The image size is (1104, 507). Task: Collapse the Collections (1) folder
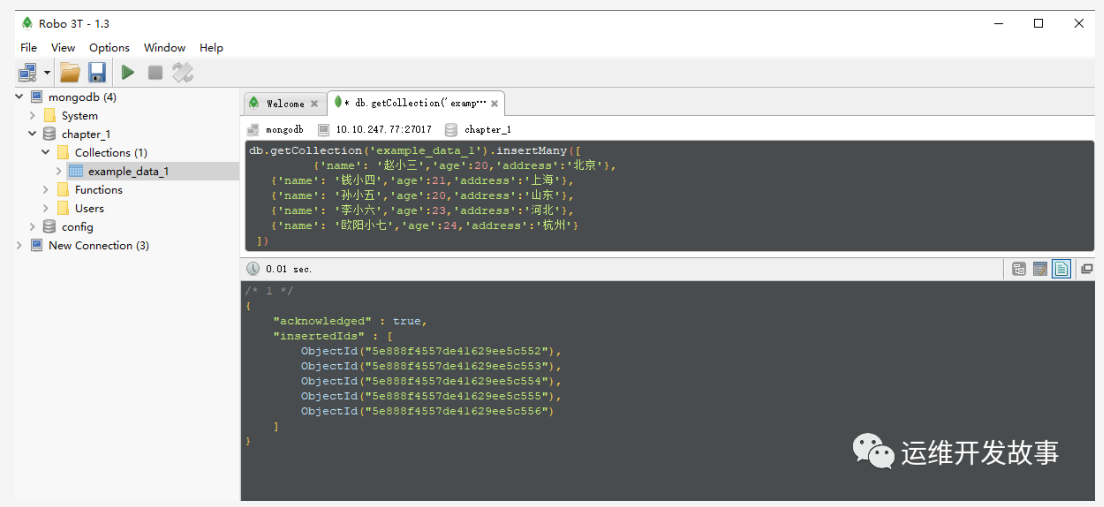point(46,152)
